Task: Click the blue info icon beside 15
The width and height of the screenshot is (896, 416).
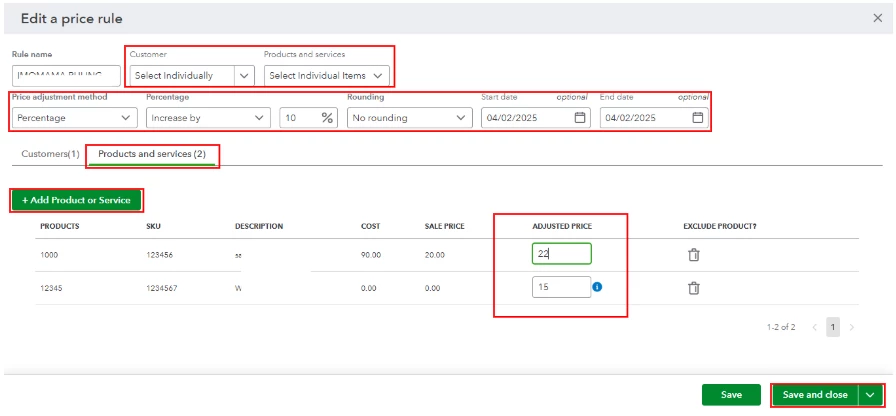Action: coord(597,287)
